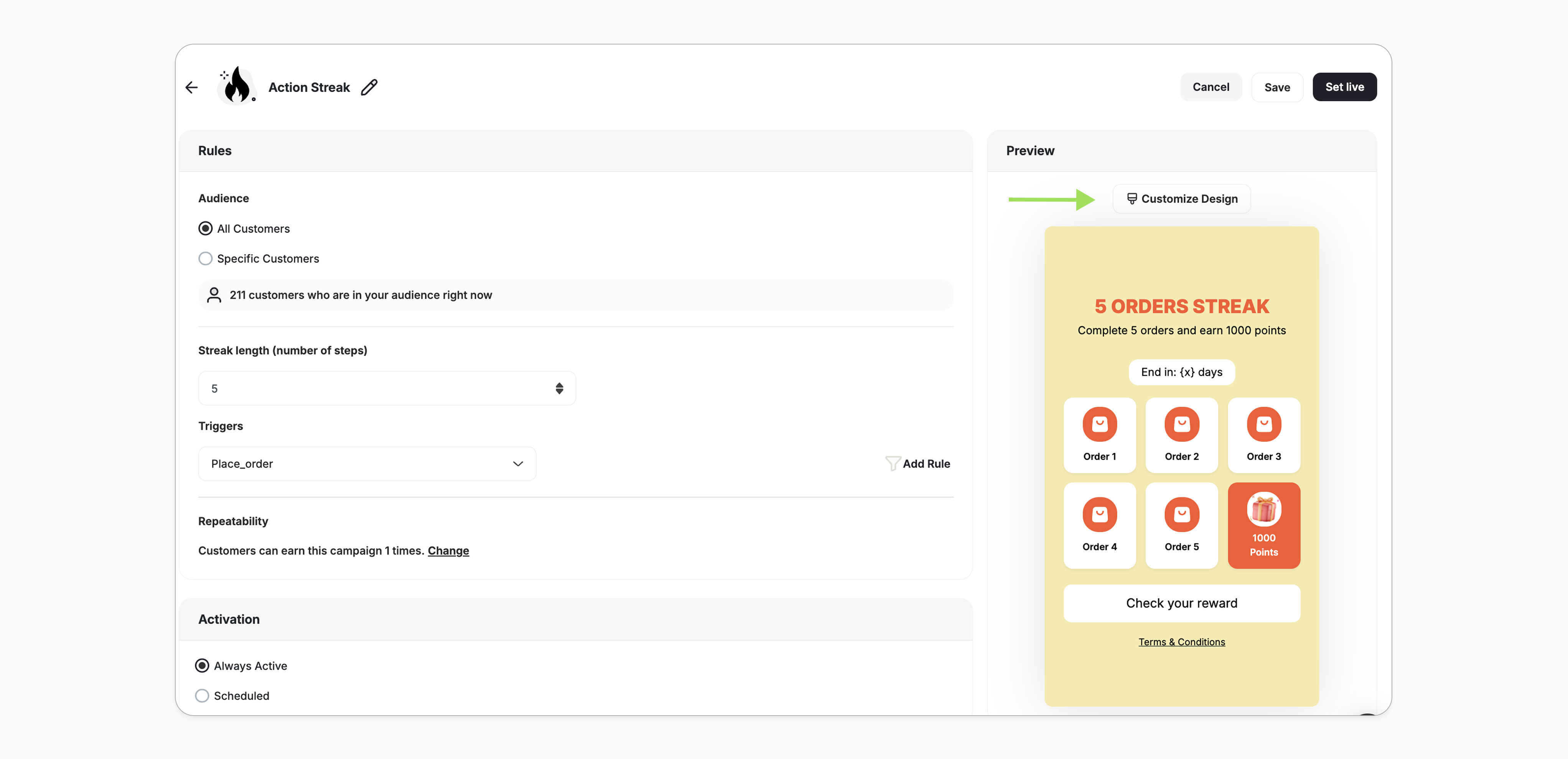The height and width of the screenshot is (759, 1568).
Task: Click the Order 5 bag icon
Action: point(1181,514)
